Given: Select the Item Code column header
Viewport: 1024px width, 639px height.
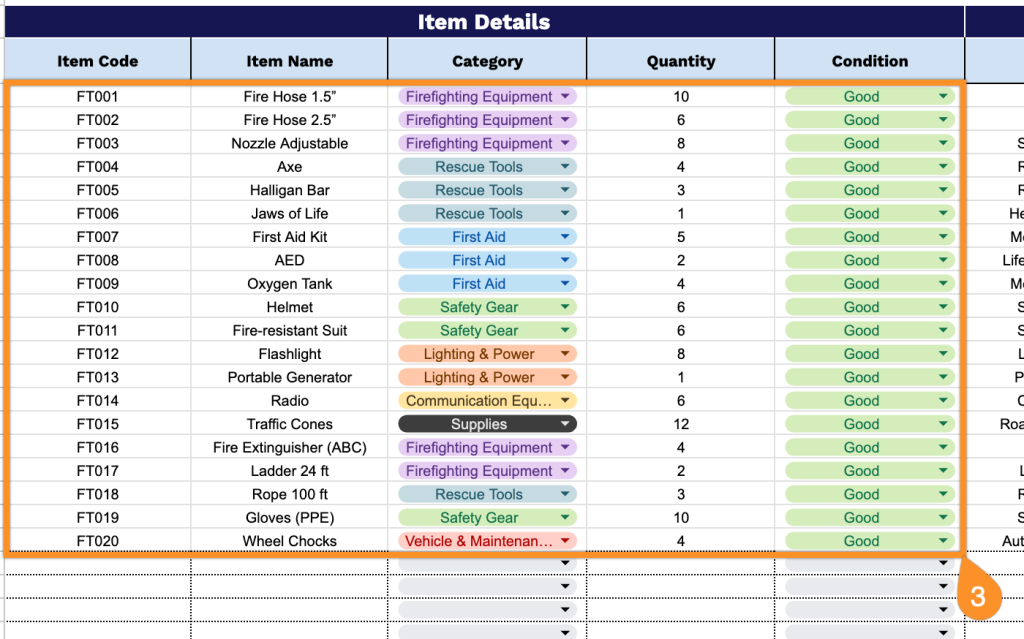Looking at the screenshot, I should point(97,61).
